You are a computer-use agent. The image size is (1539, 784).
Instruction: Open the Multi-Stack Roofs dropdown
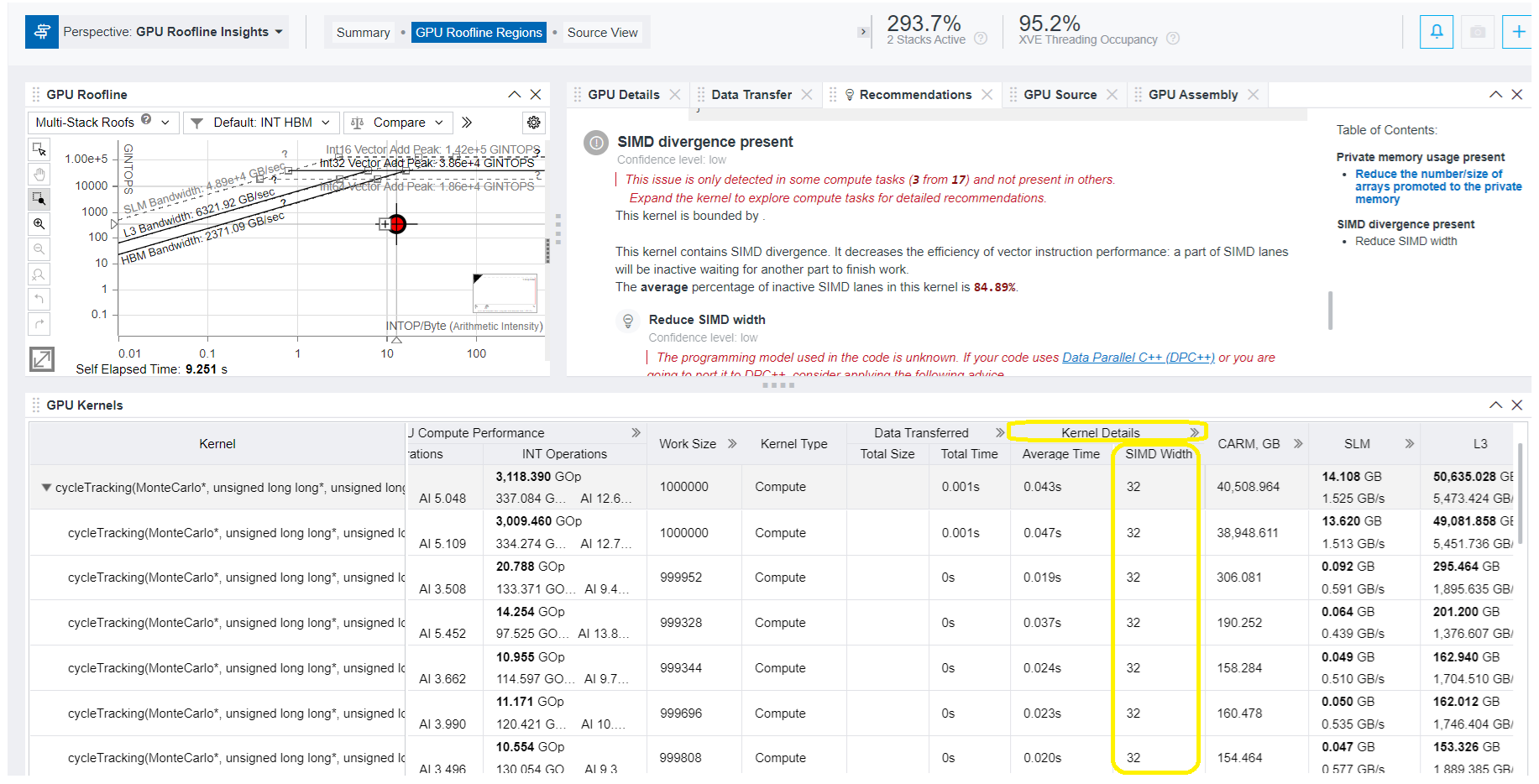click(103, 123)
